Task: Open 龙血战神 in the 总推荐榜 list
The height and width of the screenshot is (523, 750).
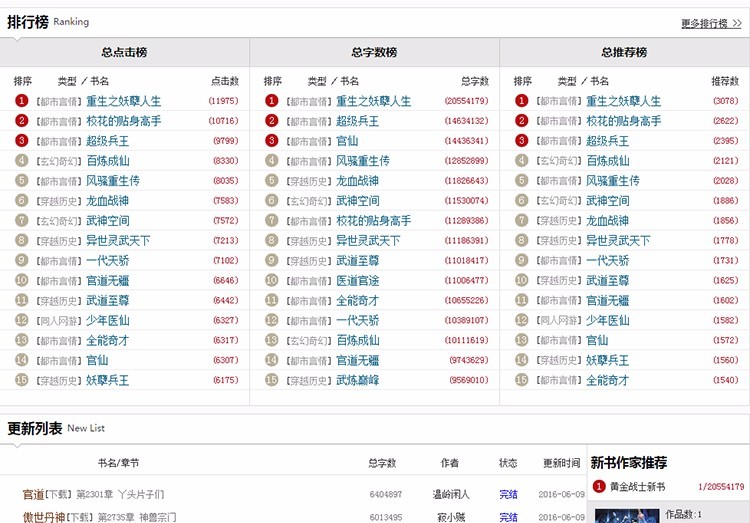Action: coord(608,221)
